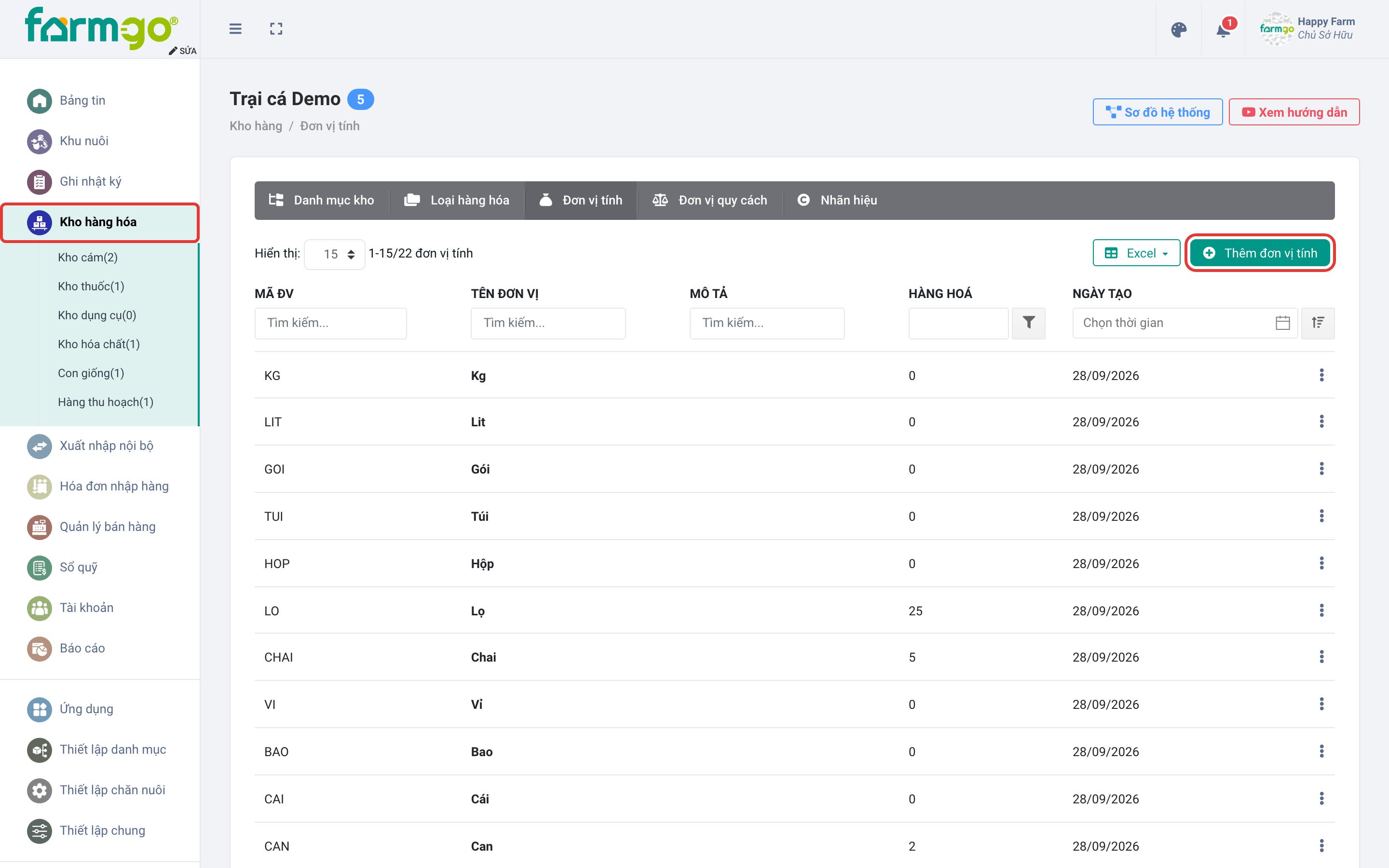
Task: Open the Hiển thị rows-per-page selector
Action: 335,254
